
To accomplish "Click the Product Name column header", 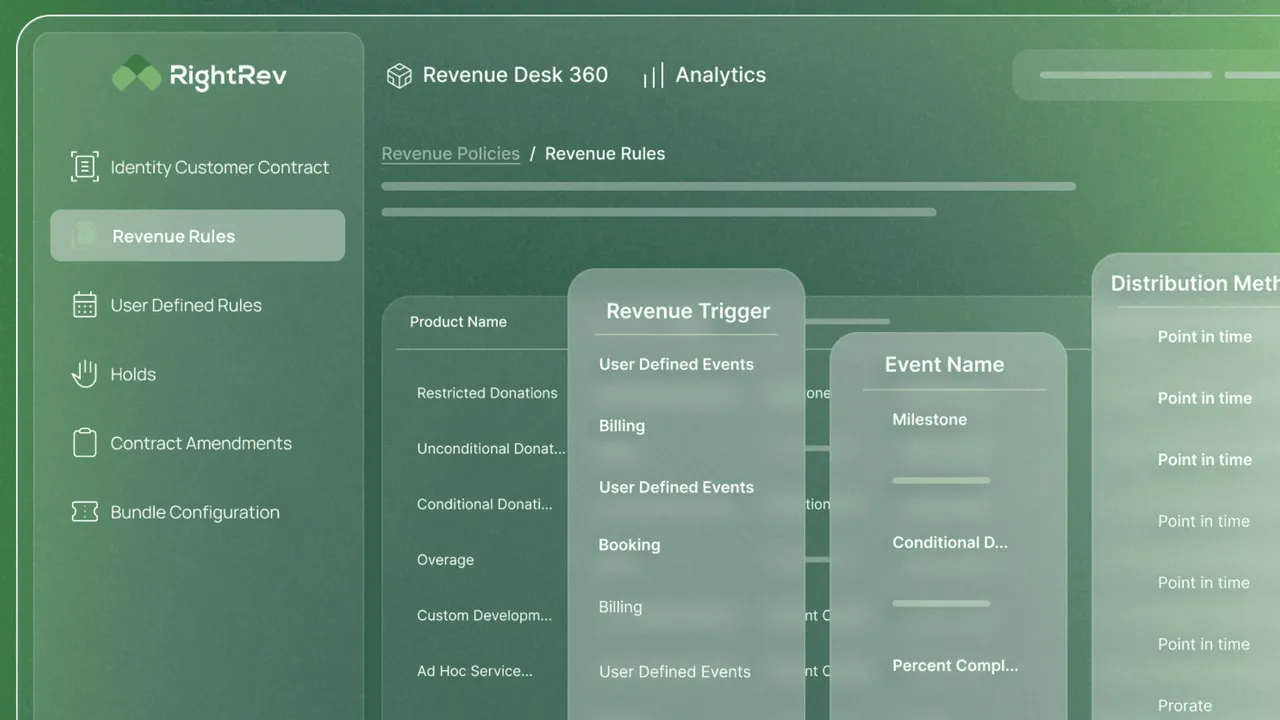I will click(458, 322).
